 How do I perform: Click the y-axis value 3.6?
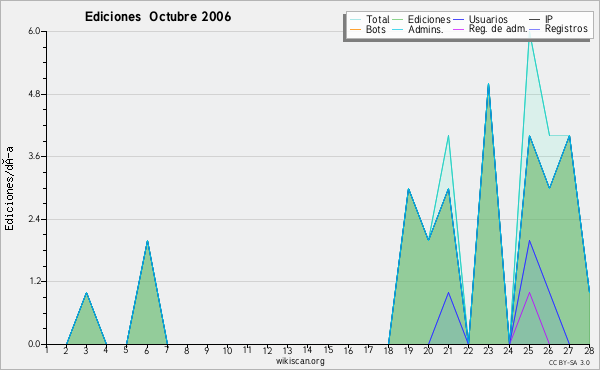[x=34, y=156]
